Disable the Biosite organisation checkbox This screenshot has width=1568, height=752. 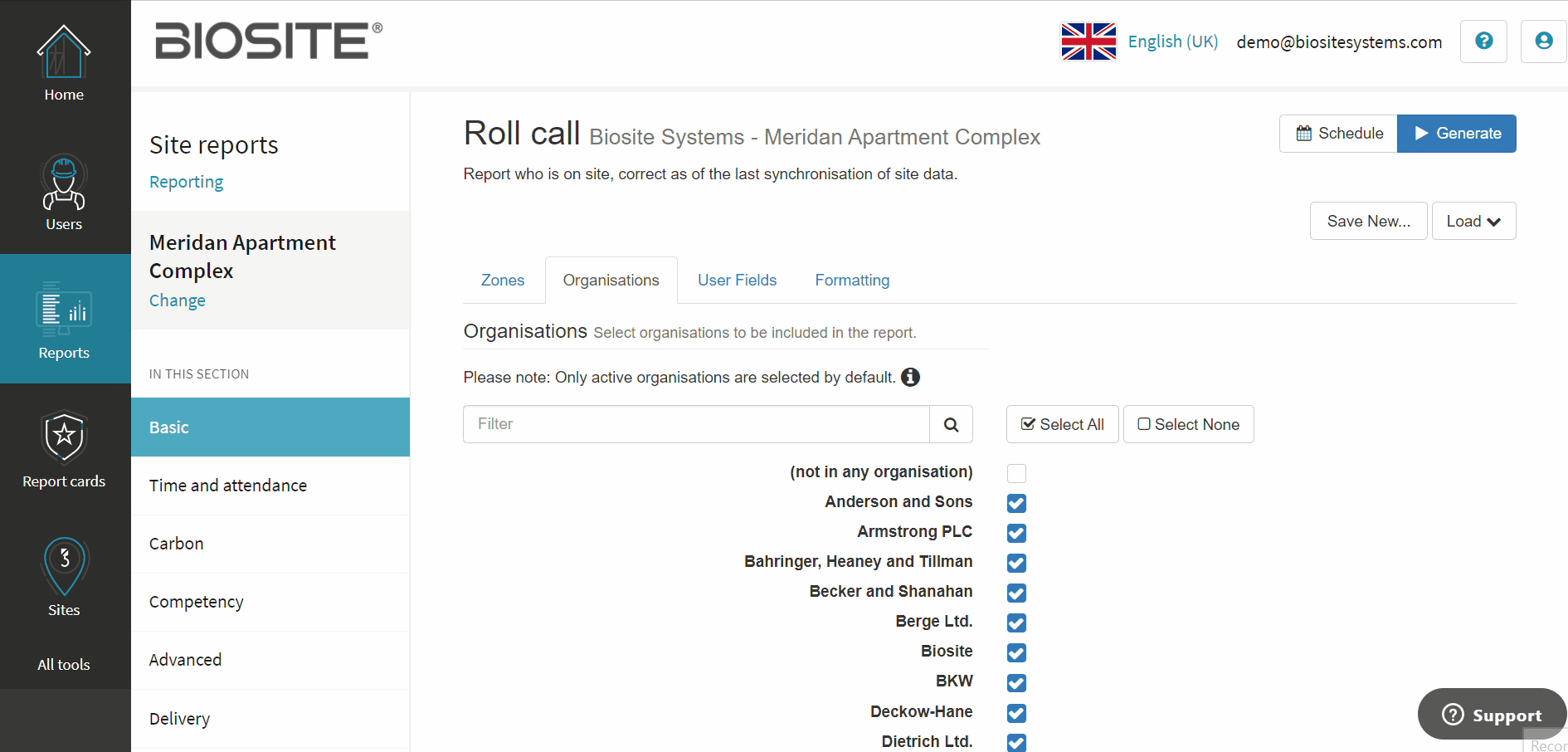tap(1015, 653)
